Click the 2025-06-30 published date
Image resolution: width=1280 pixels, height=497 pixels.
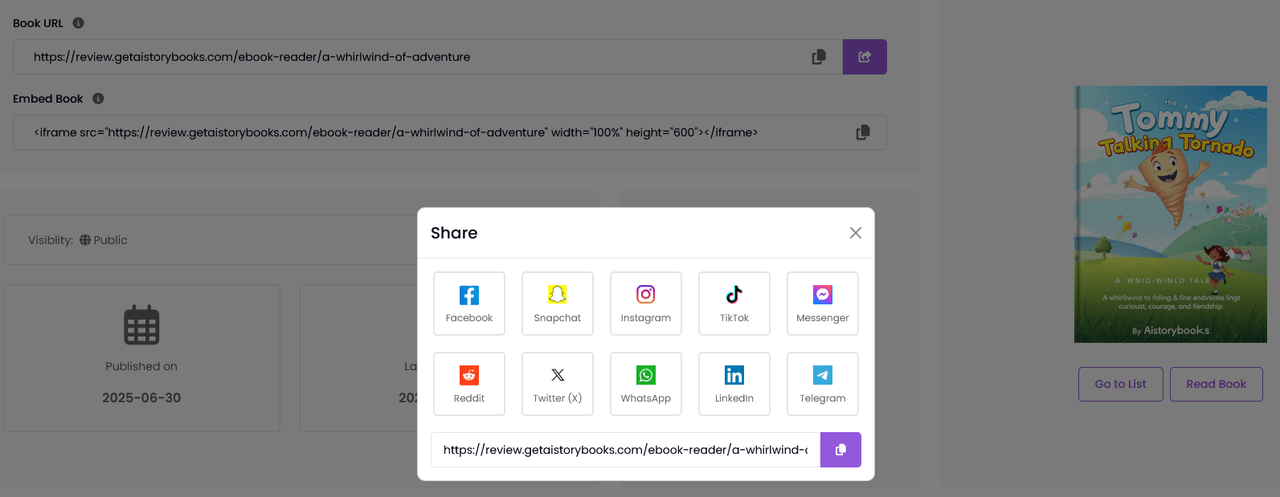point(142,397)
